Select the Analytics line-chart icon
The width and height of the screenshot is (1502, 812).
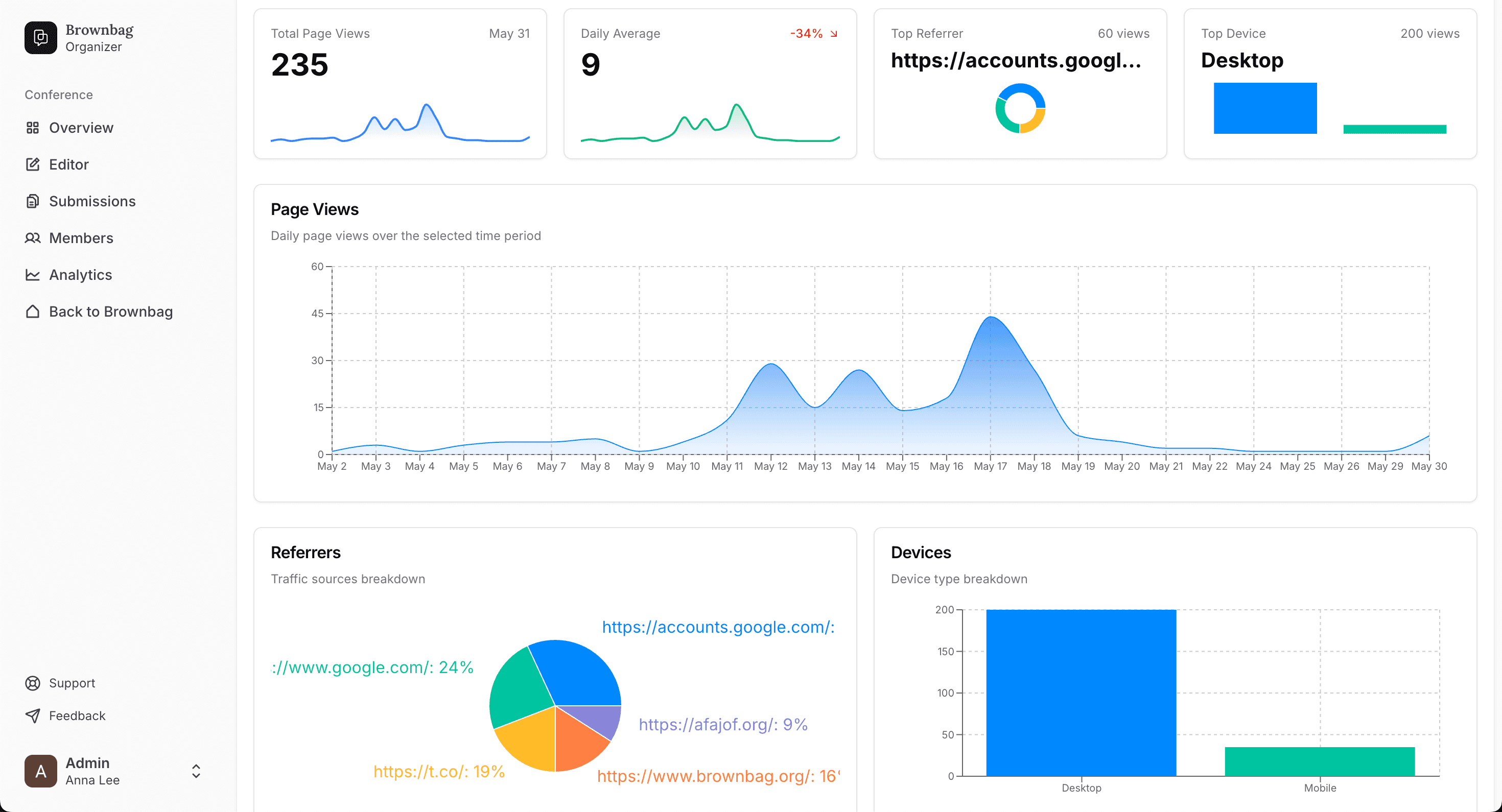[33, 275]
